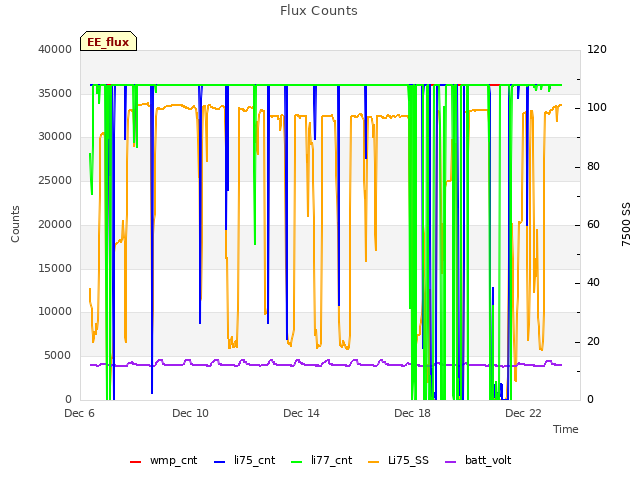Click the 7500 SS right axis label

[x=626, y=224]
